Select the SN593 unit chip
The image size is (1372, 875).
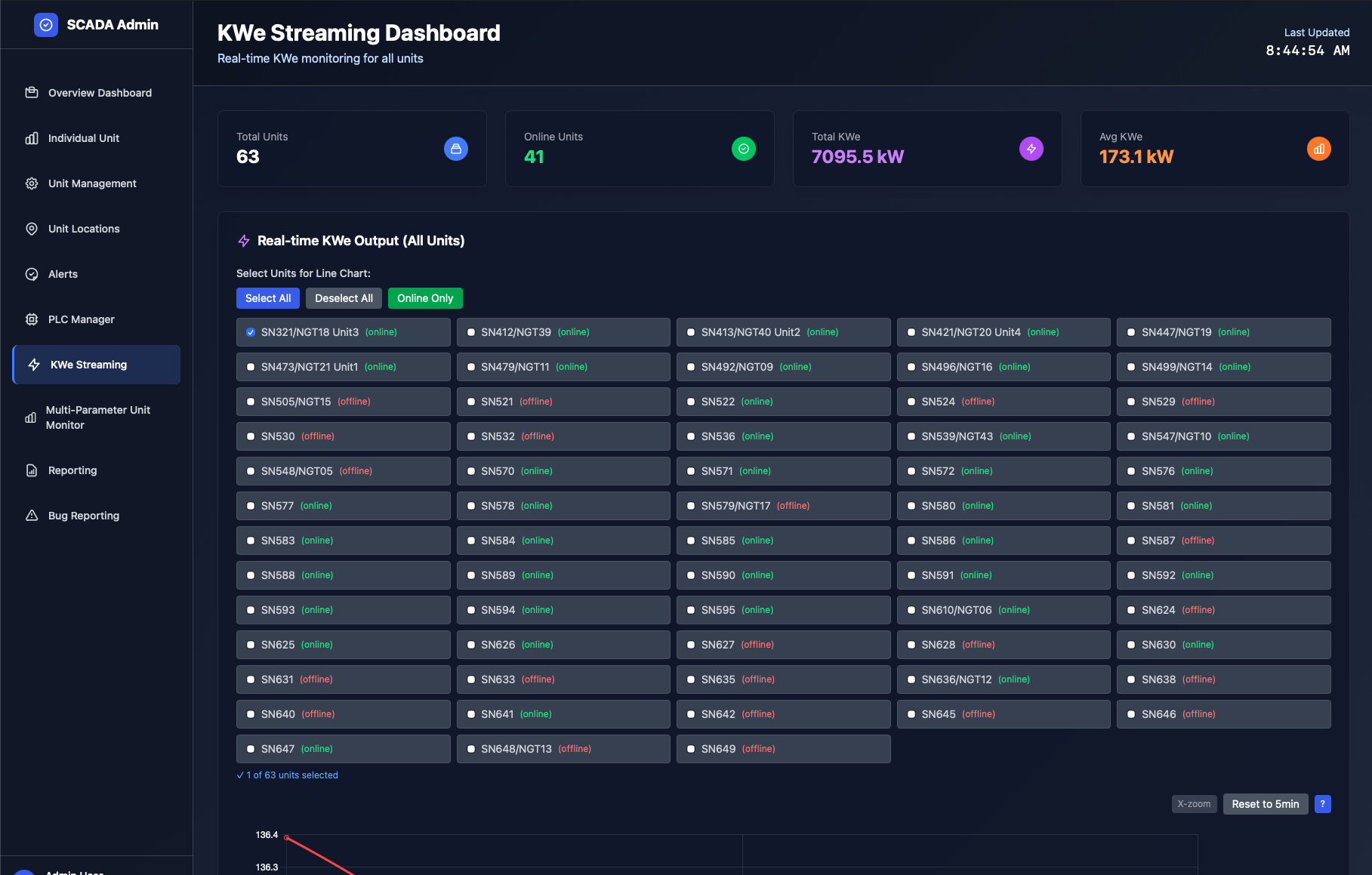[x=343, y=610]
